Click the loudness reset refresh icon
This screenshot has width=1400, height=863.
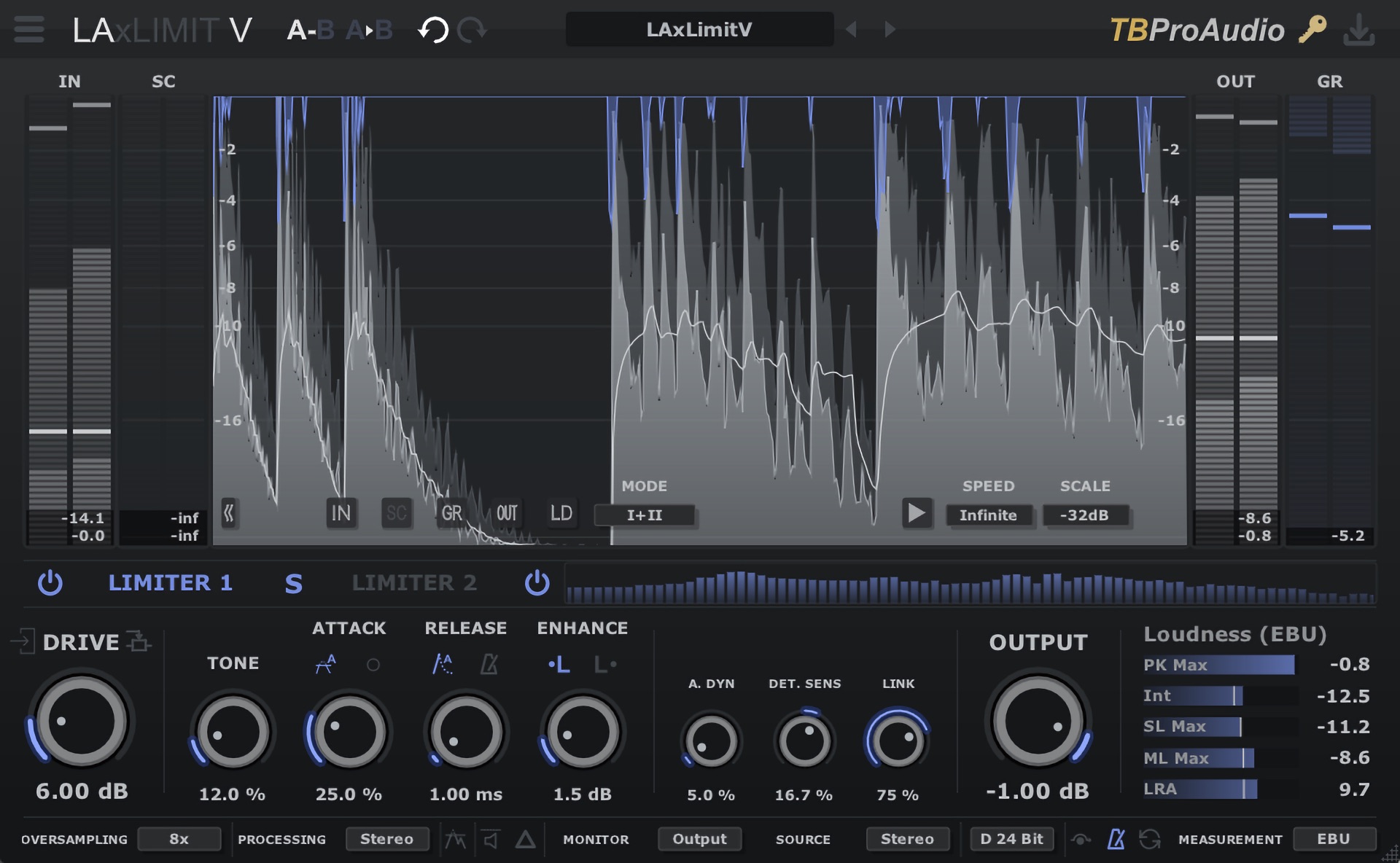coord(1150,839)
